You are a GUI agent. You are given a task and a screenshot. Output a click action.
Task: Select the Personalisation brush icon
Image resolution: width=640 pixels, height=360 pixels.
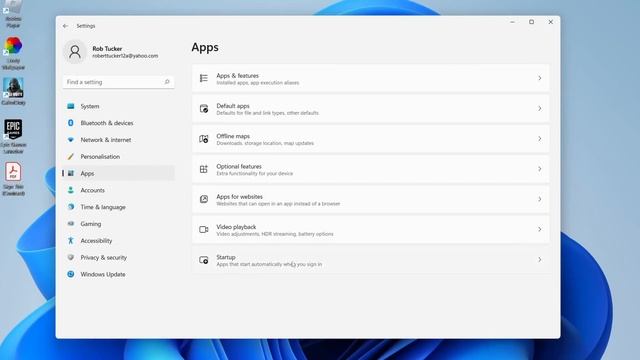(71, 156)
